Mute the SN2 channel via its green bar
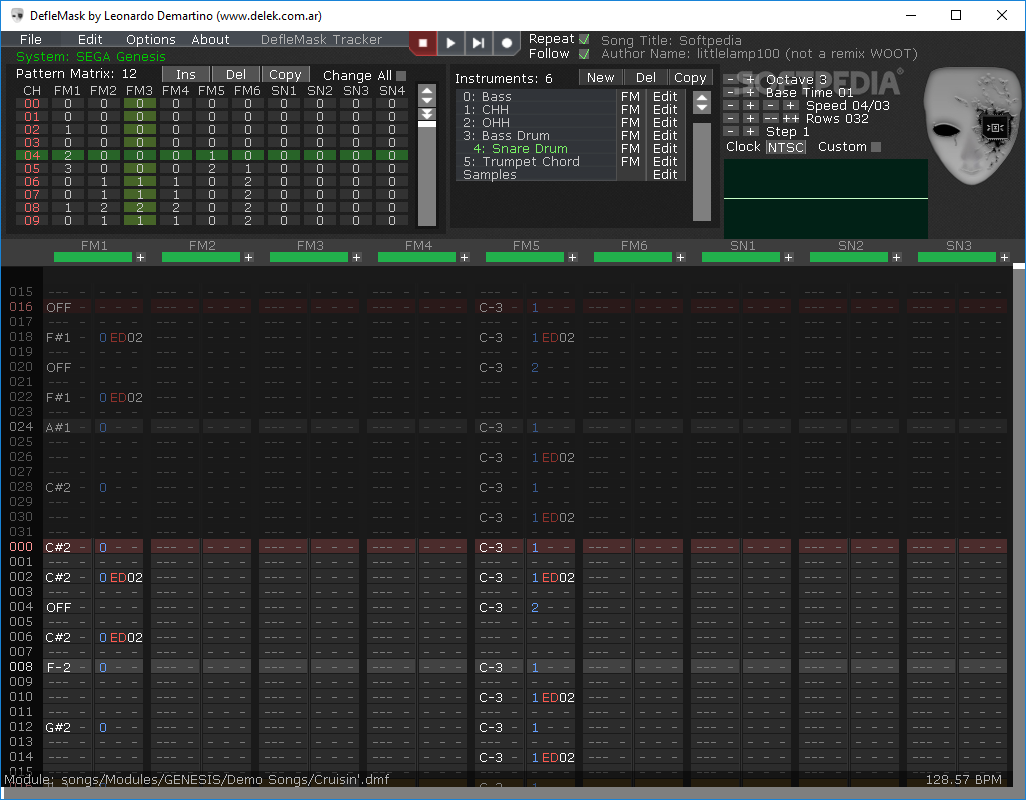 [849, 258]
